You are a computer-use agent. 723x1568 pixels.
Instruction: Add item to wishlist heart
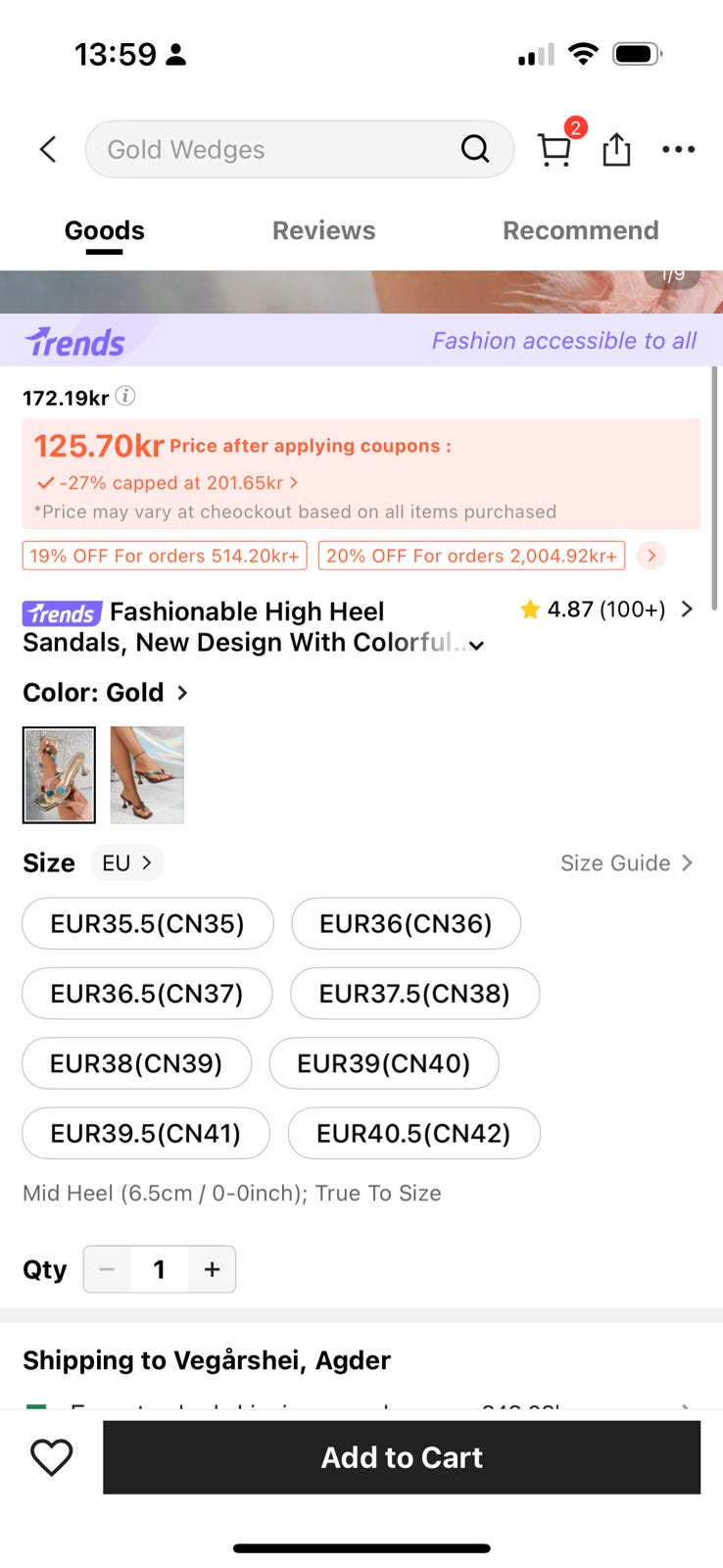pyautogui.click(x=52, y=1457)
